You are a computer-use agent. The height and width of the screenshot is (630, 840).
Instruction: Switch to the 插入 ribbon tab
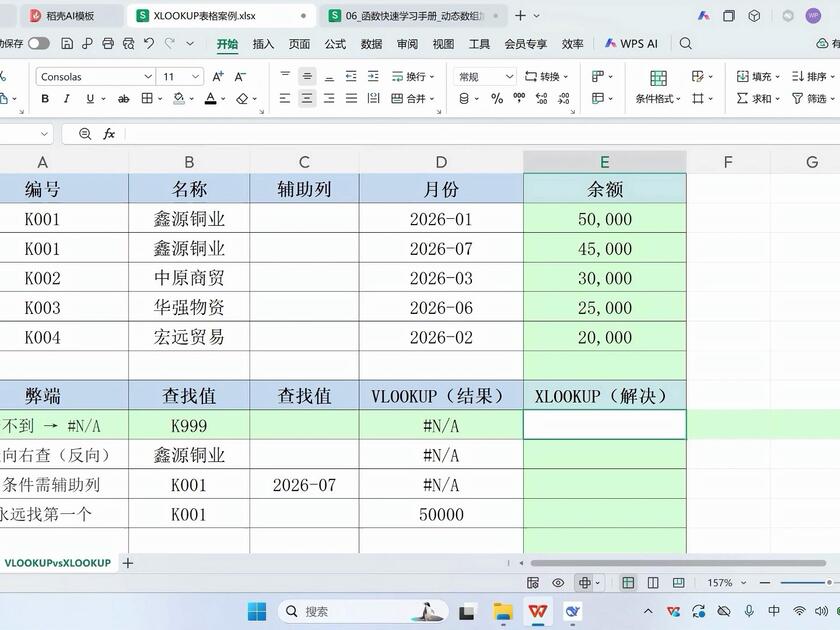[x=263, y=44]
